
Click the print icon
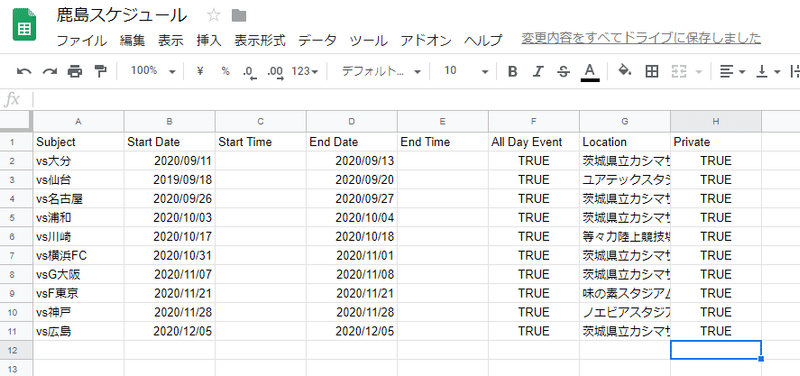(75, 72)
